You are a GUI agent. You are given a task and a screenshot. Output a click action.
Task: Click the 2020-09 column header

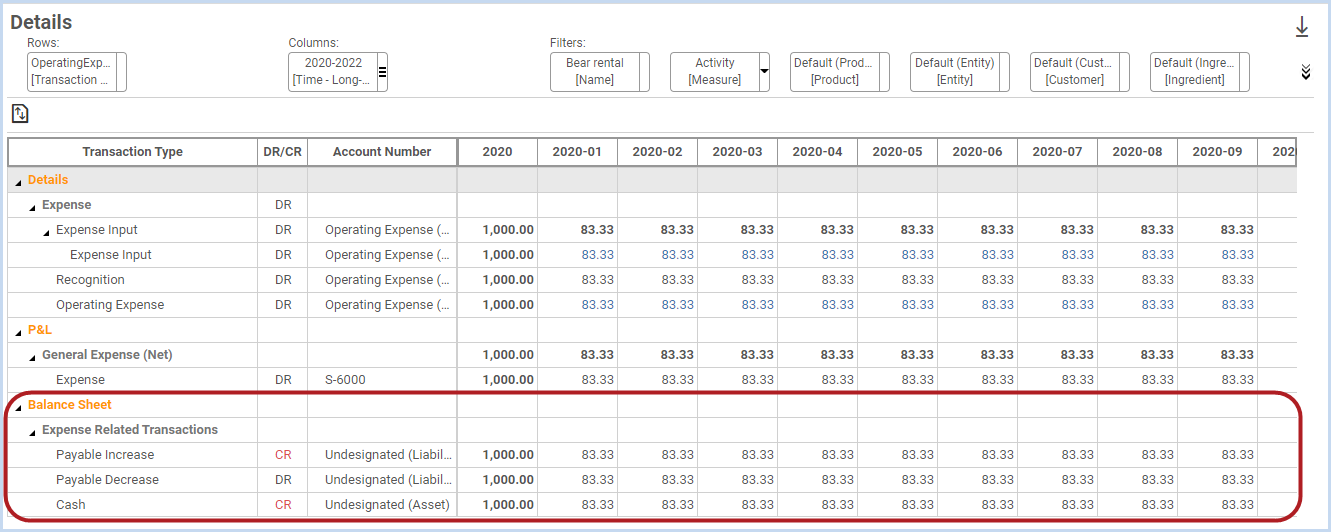pos(1217,152)
